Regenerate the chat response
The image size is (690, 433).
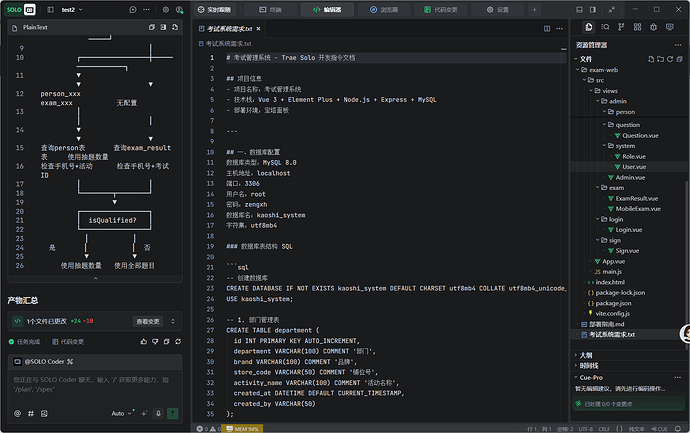pyautogui.click(x=178, y=342)
